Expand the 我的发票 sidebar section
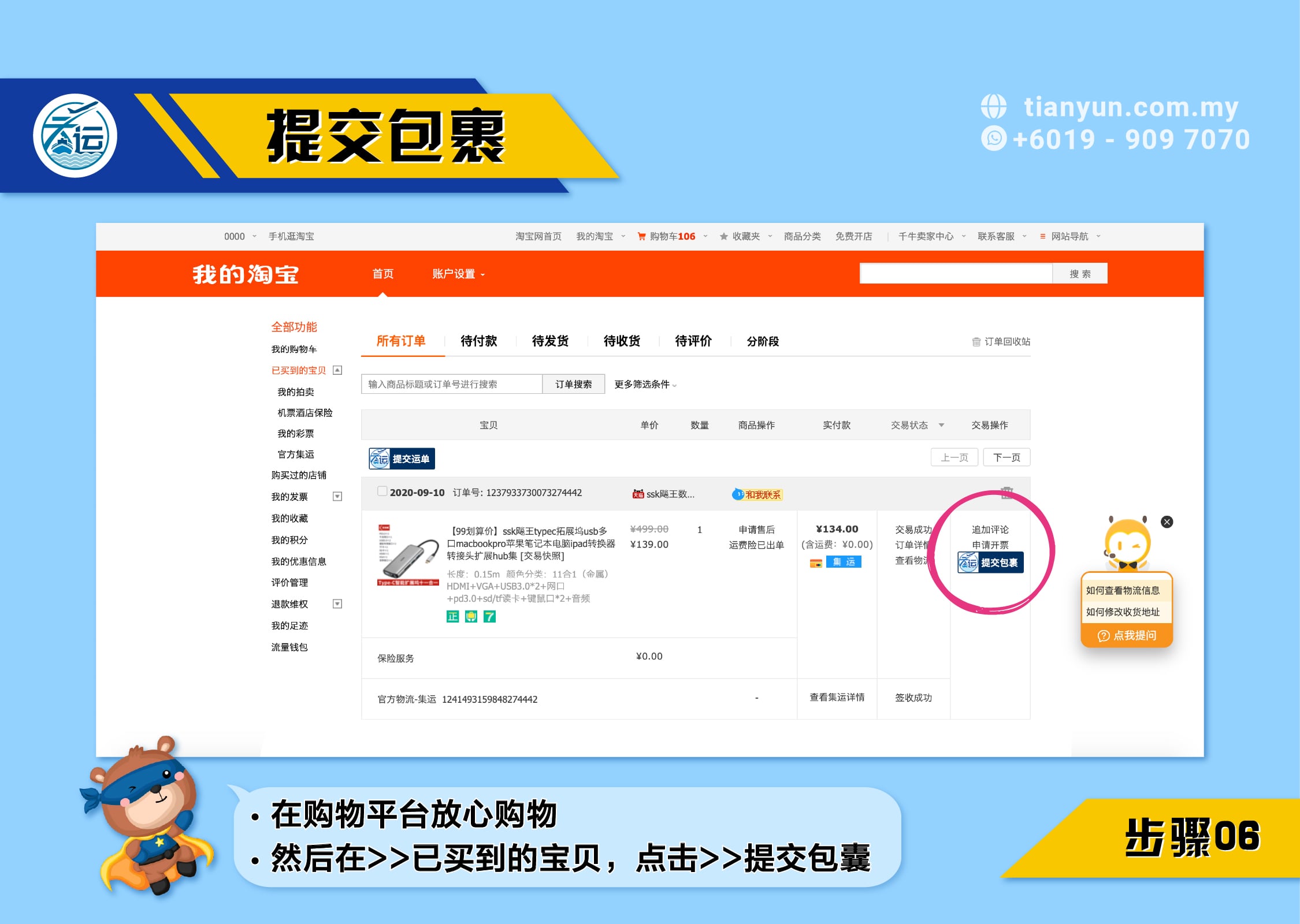The image size is (1300, 924). [x=337, y=496]
